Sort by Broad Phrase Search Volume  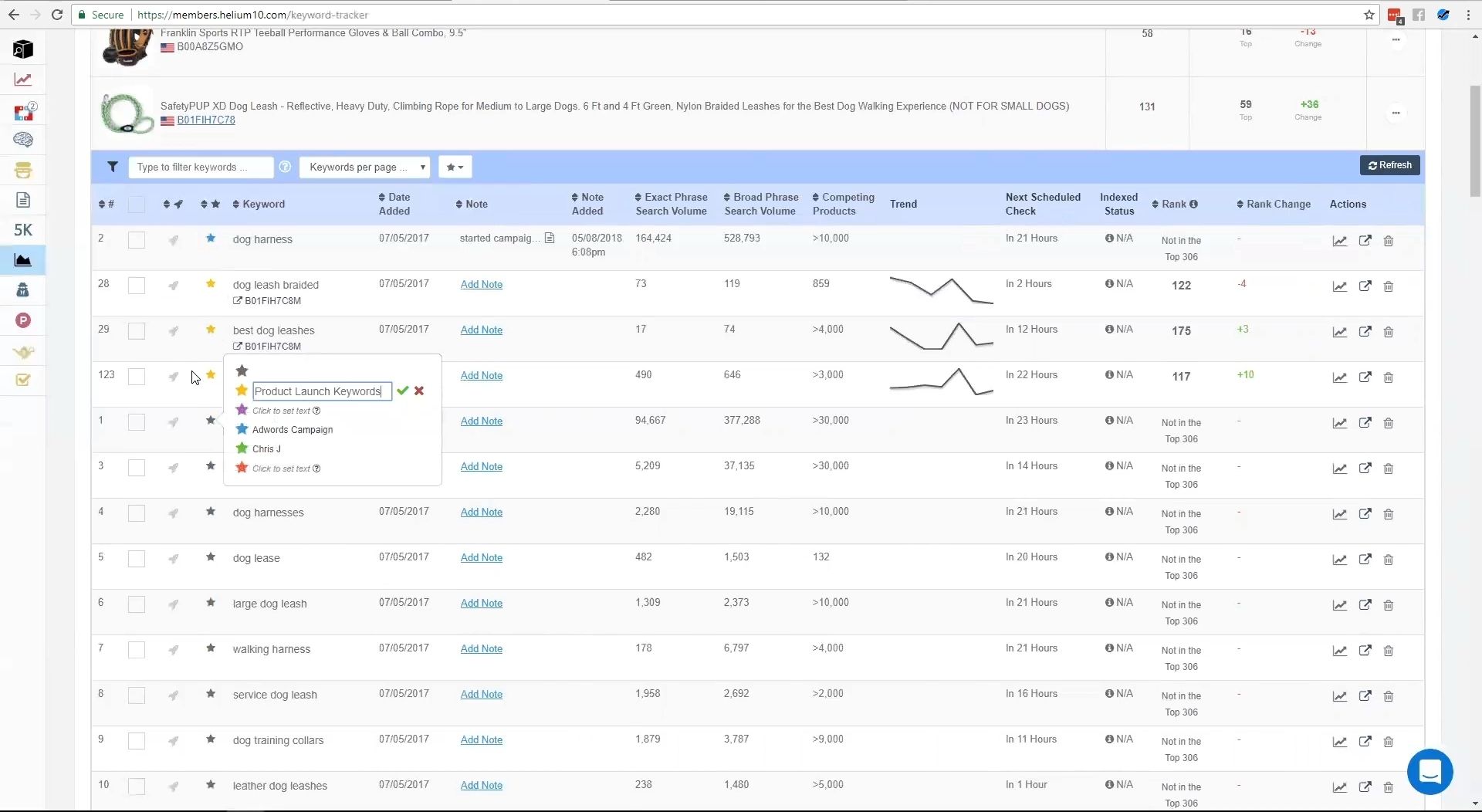tap(760, 205)
